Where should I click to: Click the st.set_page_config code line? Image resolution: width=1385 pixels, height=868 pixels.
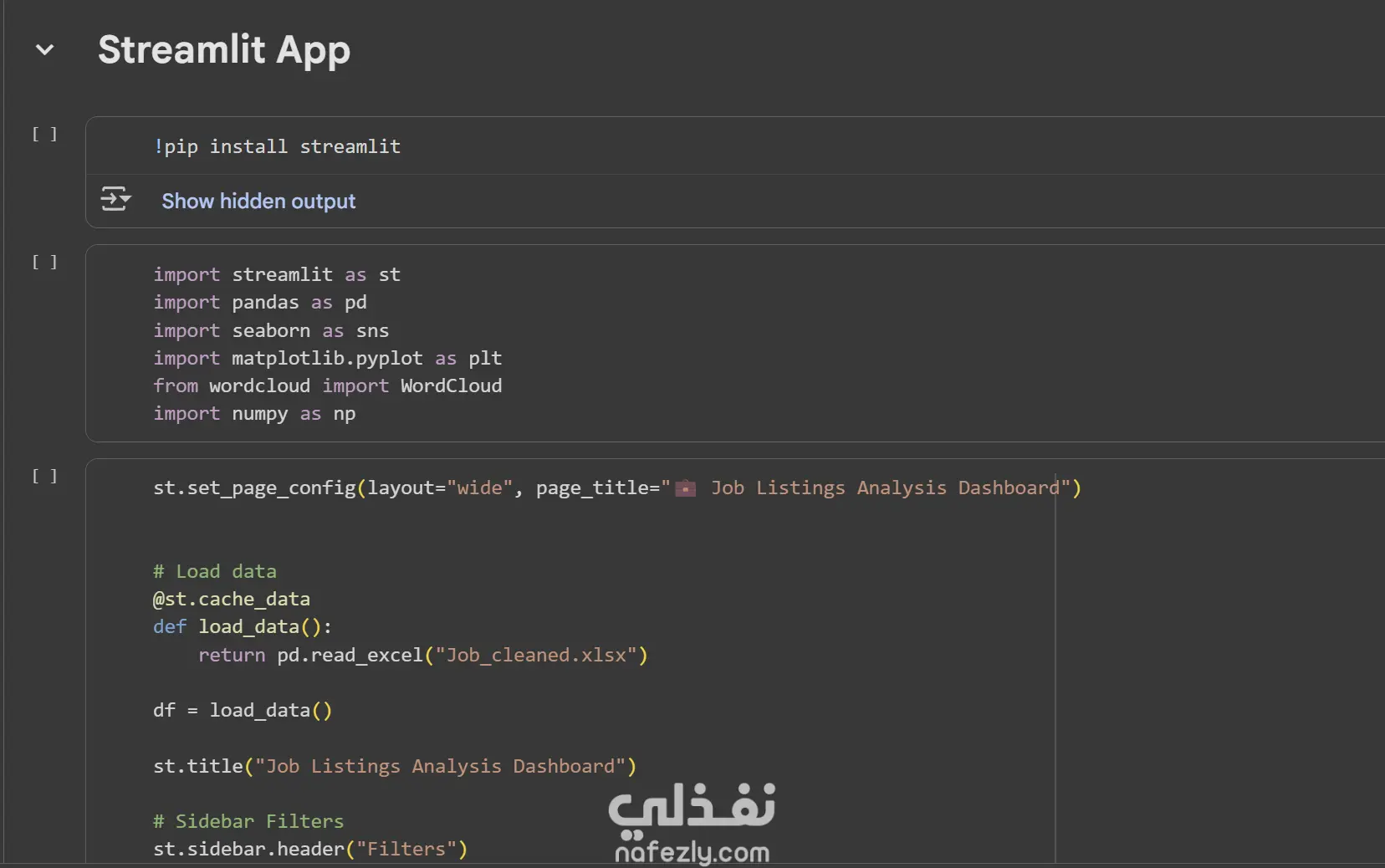[617, 488]
